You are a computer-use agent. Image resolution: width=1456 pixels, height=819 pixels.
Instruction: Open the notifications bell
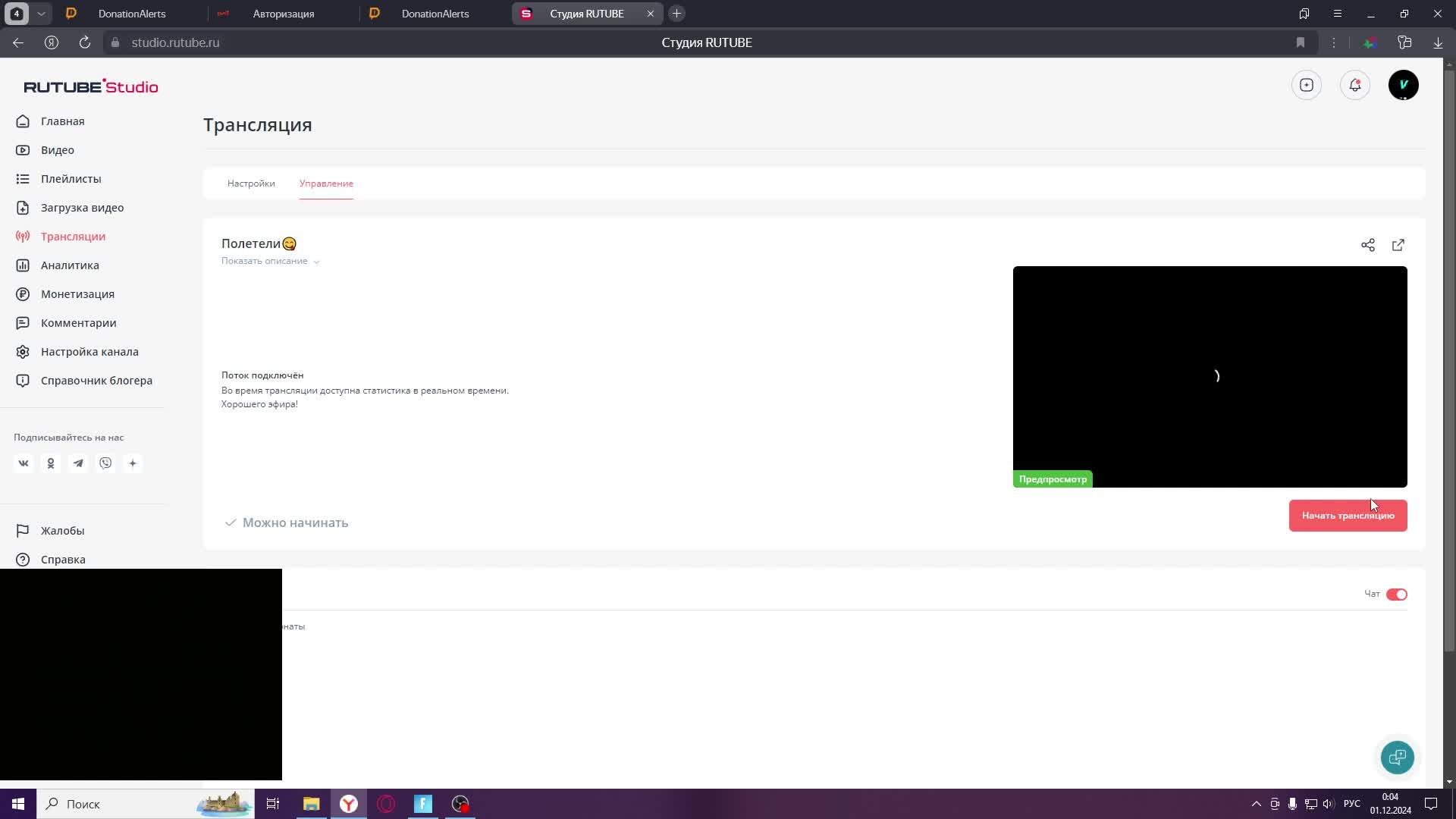tap(1354, 85)
